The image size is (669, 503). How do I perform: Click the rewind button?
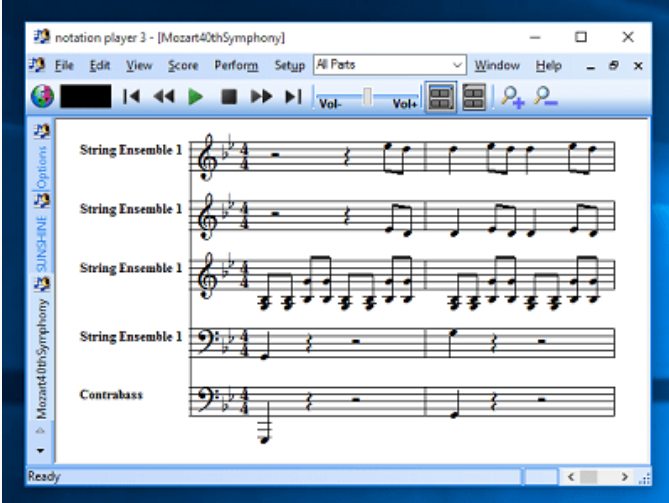pos(164,96)
